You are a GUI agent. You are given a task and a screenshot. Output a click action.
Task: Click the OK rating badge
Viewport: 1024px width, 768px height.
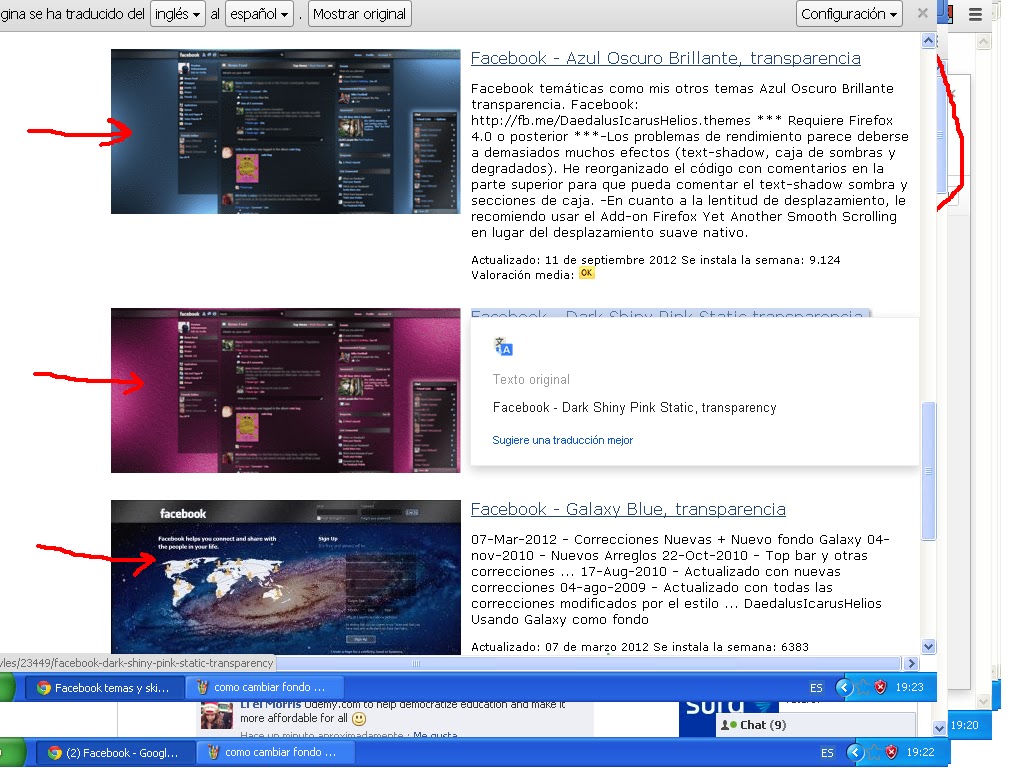586,273
